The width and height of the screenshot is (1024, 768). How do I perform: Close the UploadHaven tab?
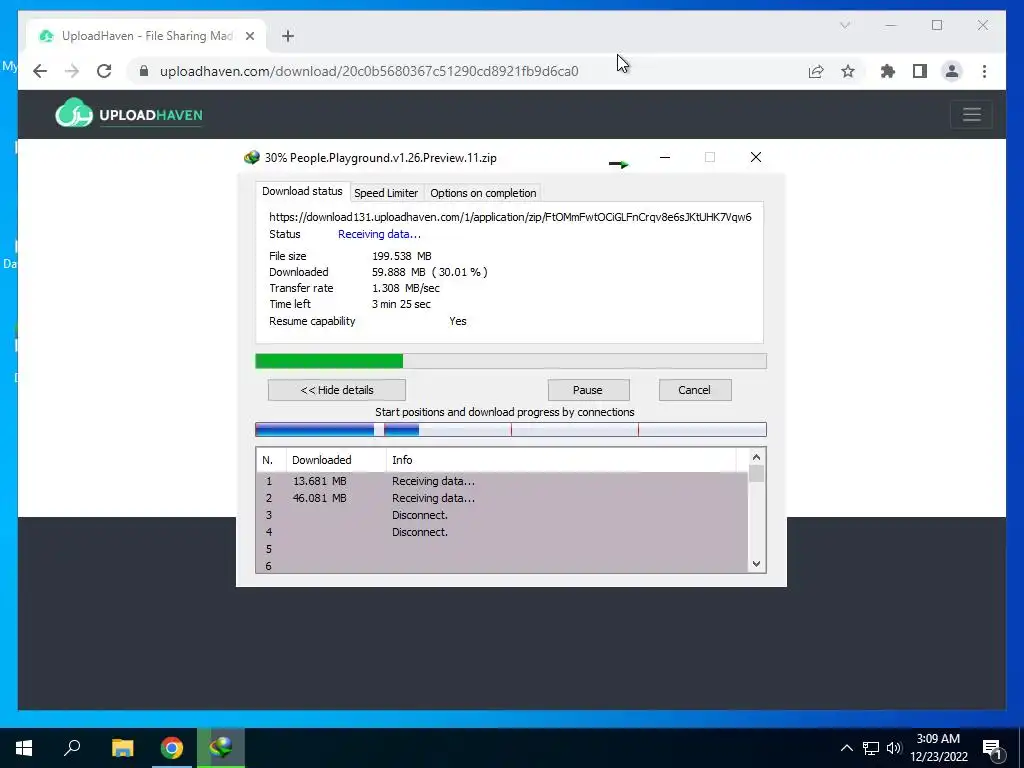[249, 36]
